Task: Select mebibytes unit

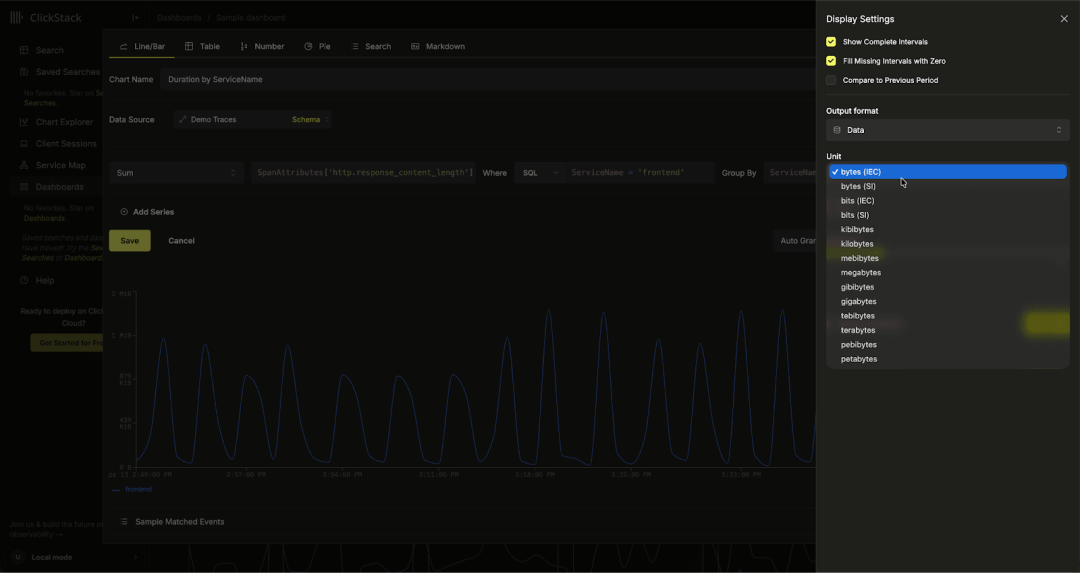Action: tap(947, 258)
